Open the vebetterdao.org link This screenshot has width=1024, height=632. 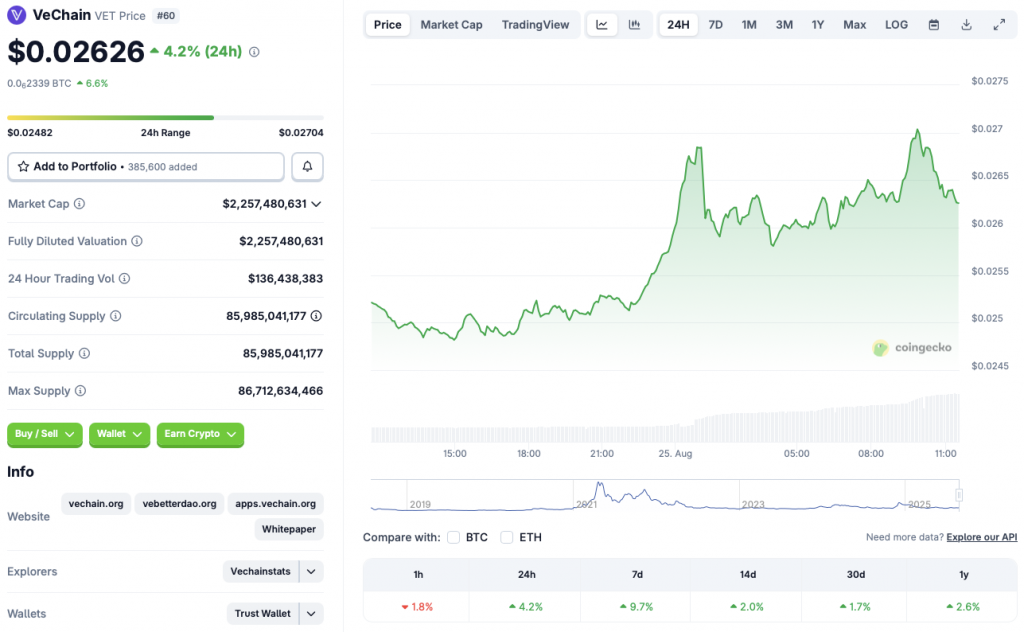(180, 504)
